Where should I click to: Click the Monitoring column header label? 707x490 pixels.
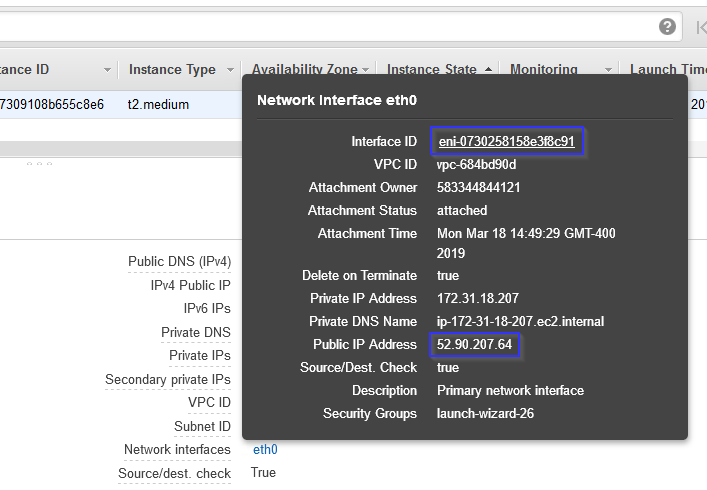tap(544, 69)
